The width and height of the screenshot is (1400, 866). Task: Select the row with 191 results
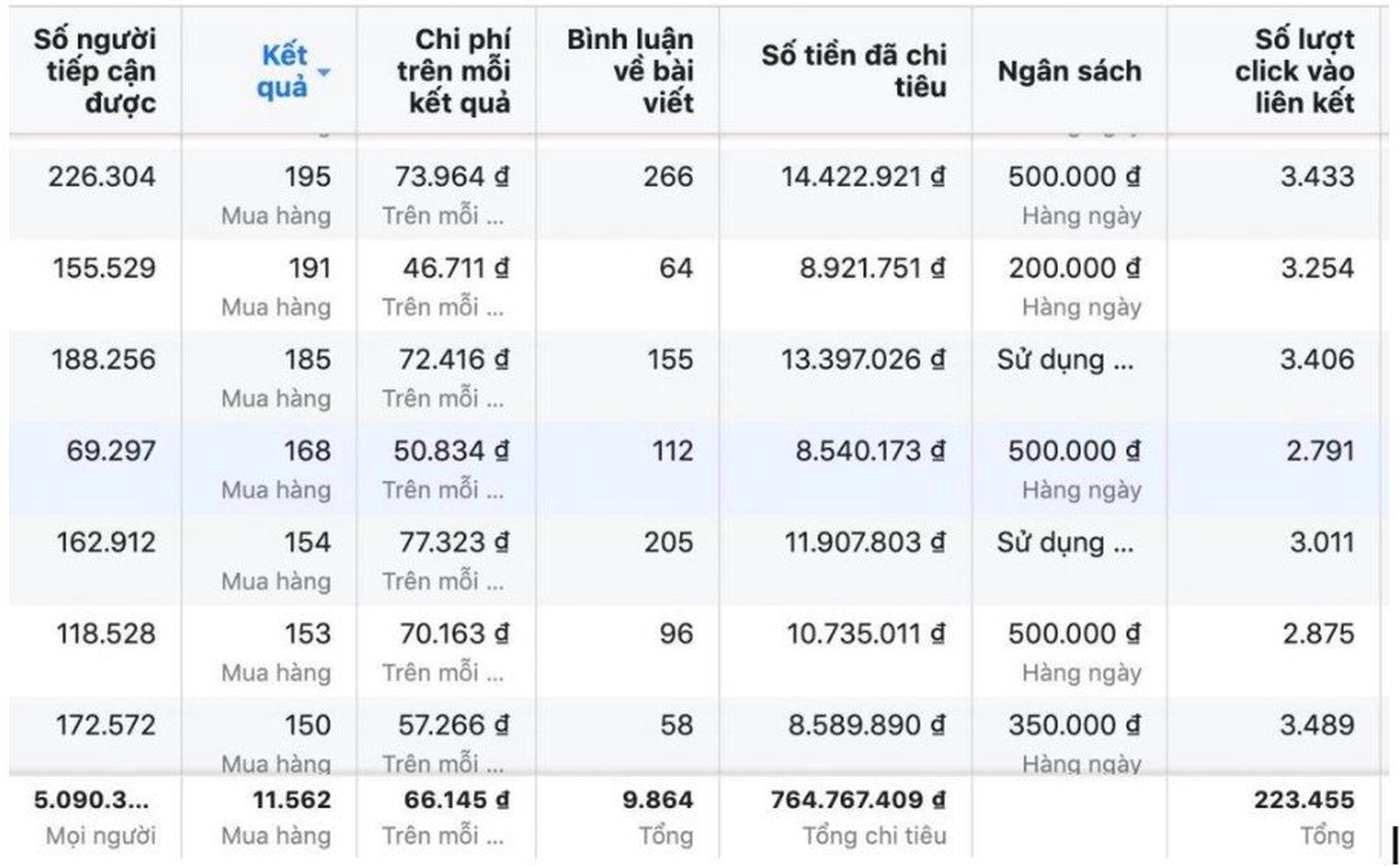point(309,269)
